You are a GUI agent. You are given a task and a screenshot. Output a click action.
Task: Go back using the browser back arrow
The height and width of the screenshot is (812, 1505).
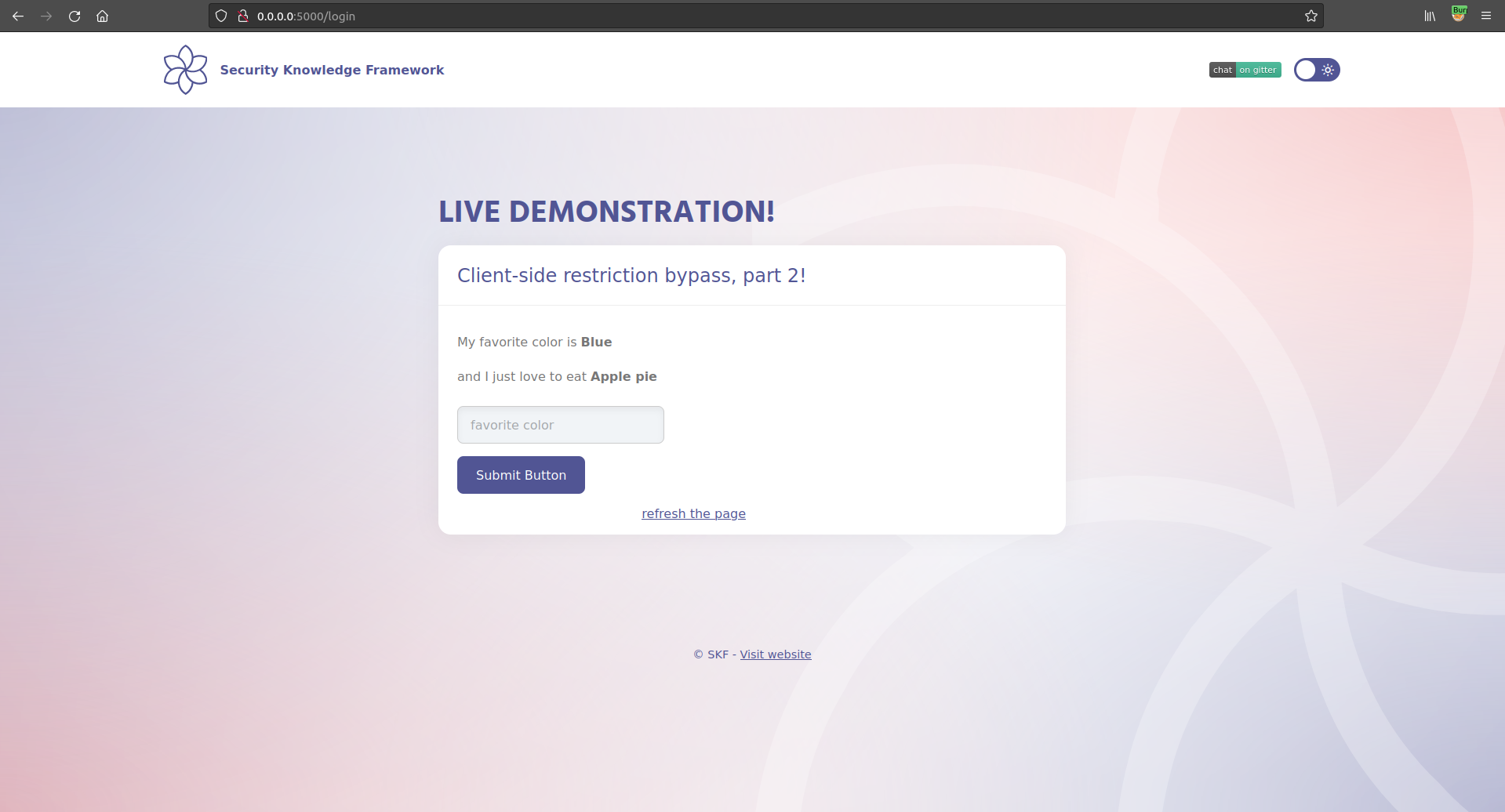(18, 16)
